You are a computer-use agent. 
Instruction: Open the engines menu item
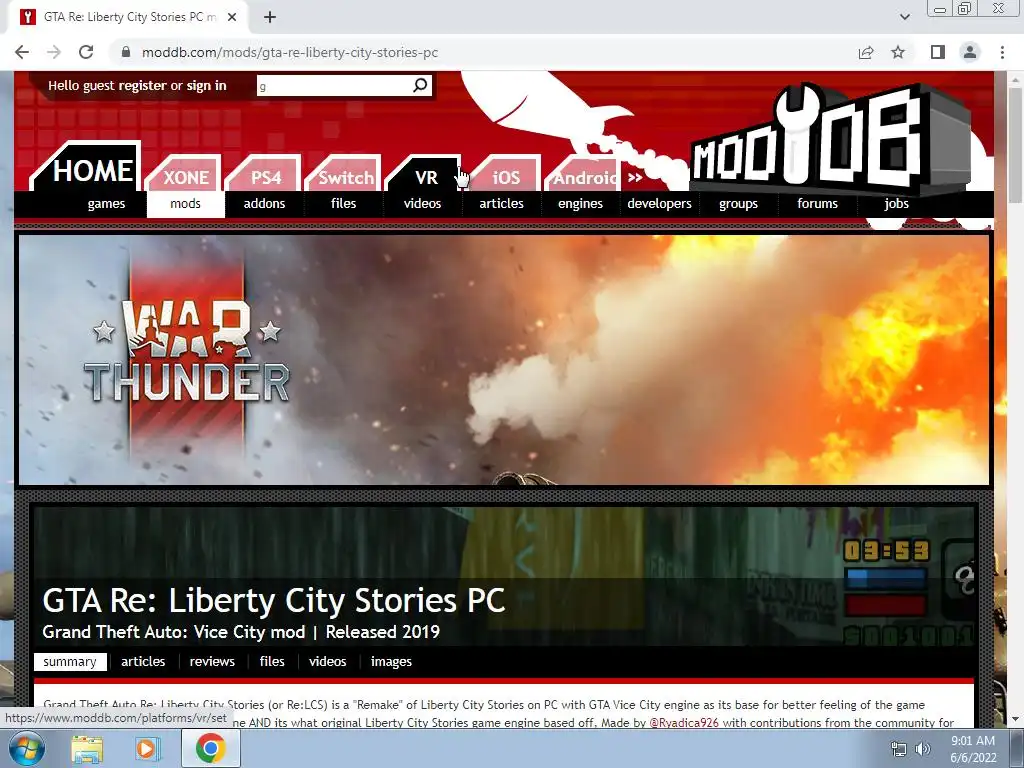pos(581,204)
